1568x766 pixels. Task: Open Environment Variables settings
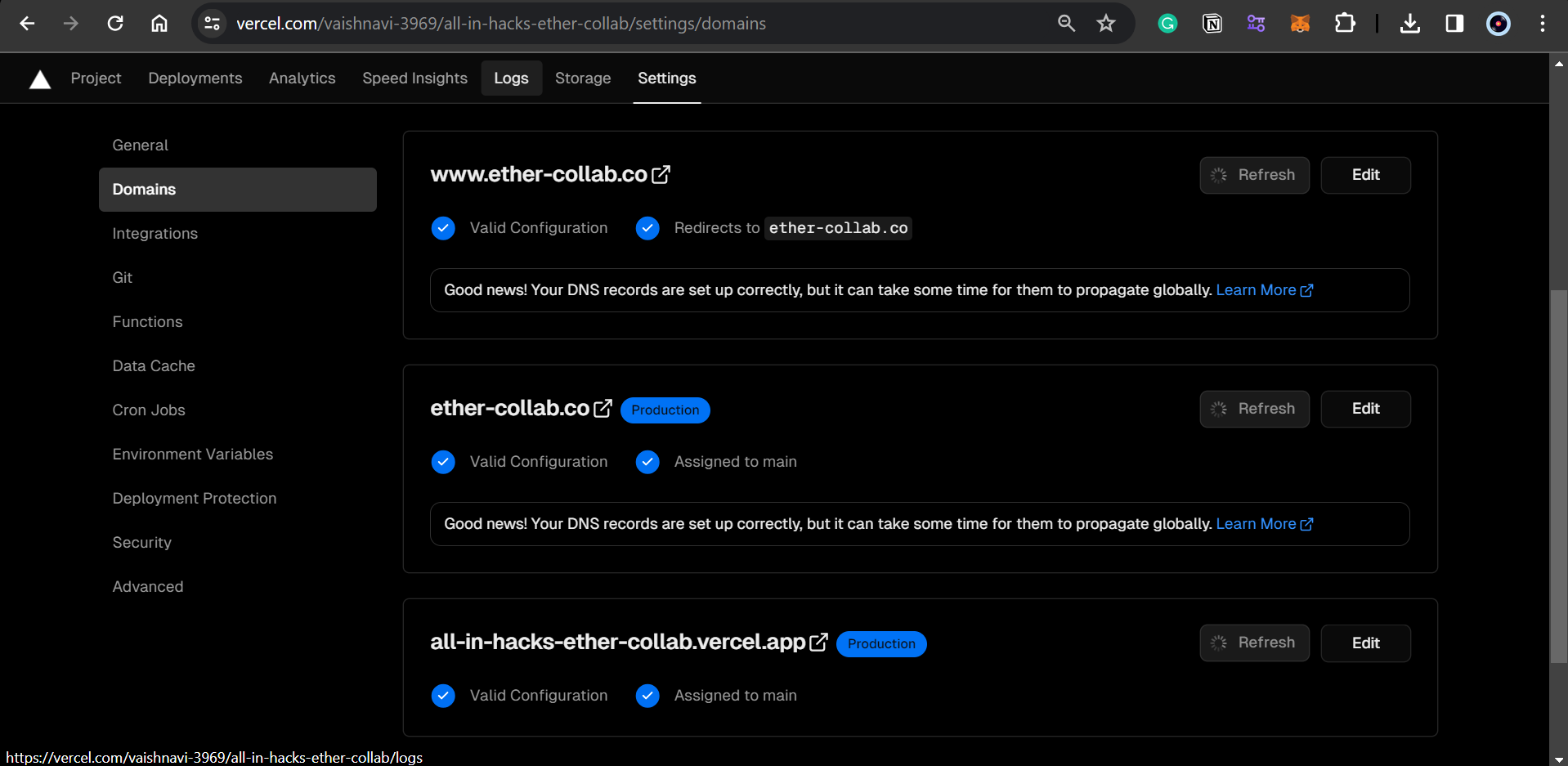(x=238, y=455)
